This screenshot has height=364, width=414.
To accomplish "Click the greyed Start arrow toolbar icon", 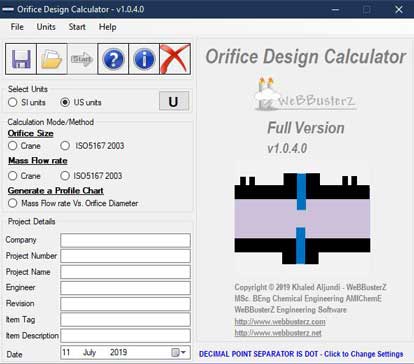I will 82,59.
